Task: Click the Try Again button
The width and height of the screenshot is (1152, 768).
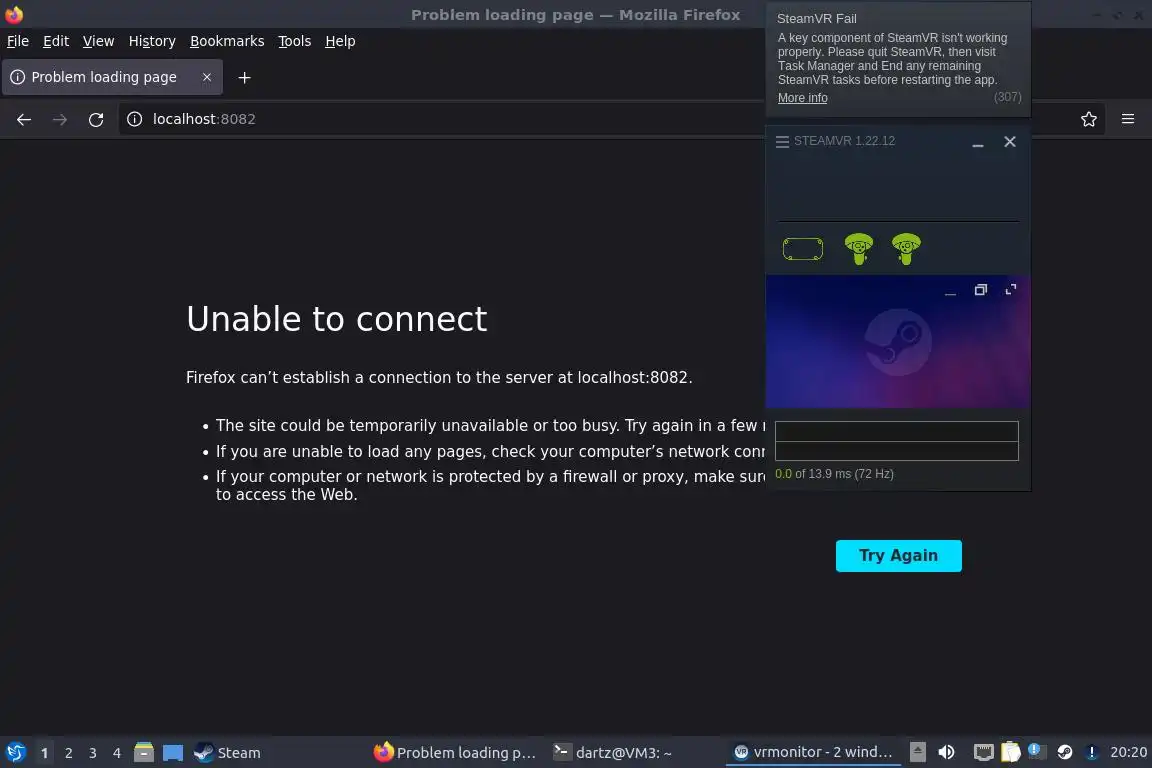Action: click(899, 556)
